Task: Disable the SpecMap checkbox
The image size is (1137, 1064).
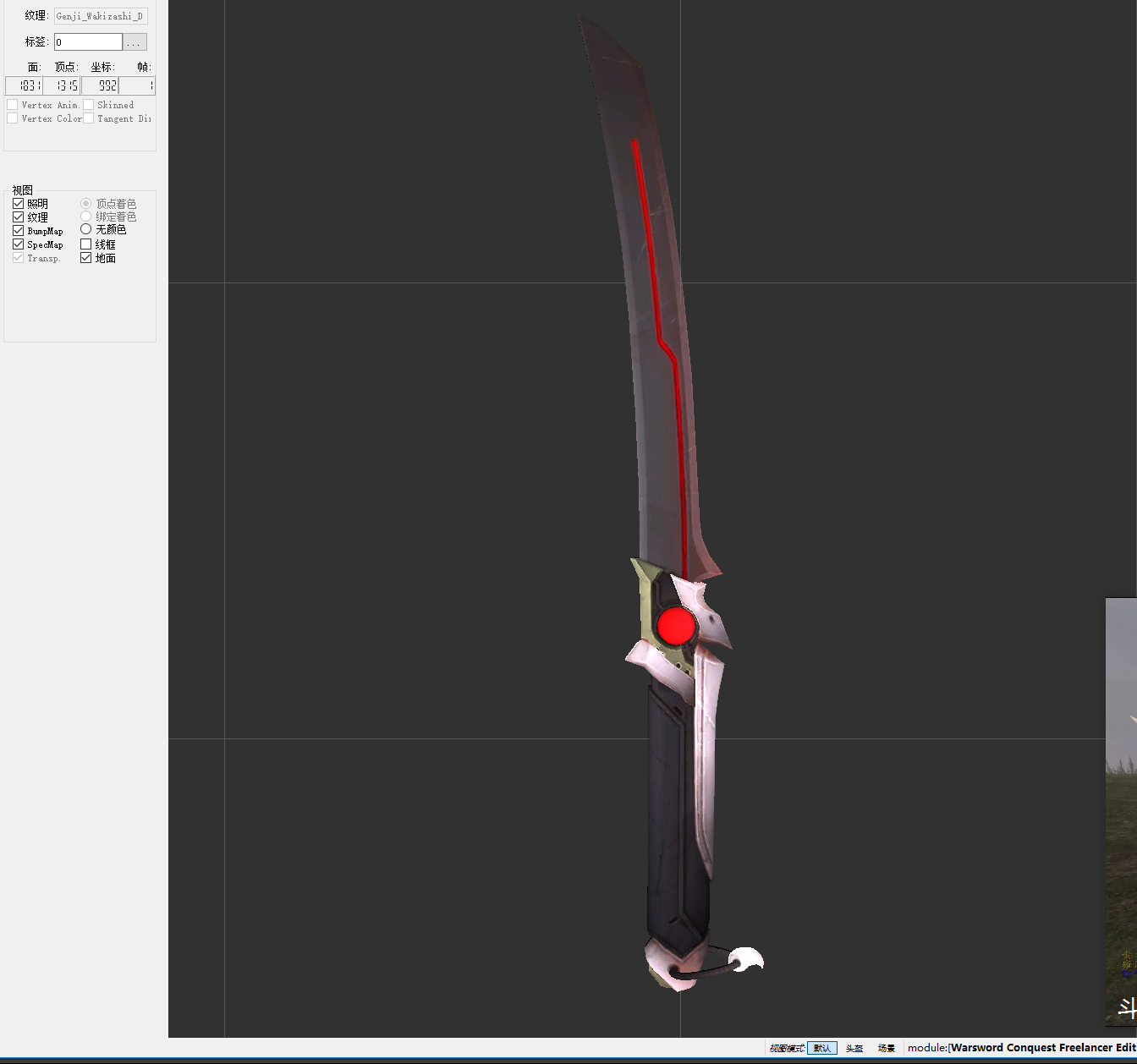Action: [18, 244]
